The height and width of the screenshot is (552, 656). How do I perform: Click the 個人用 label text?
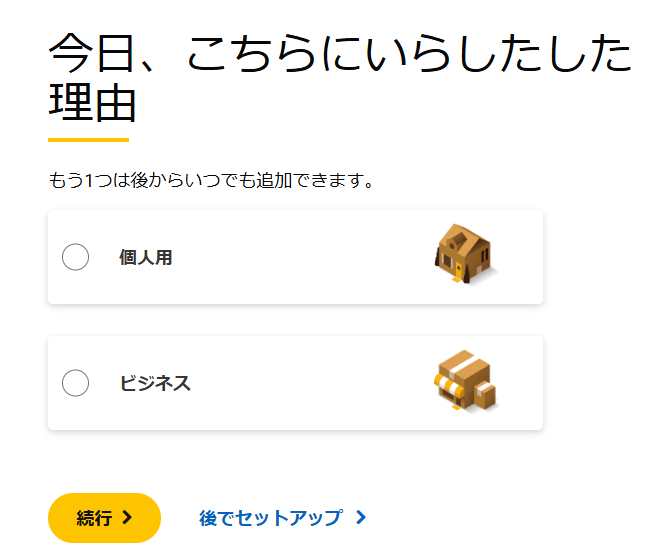[146, 257]
